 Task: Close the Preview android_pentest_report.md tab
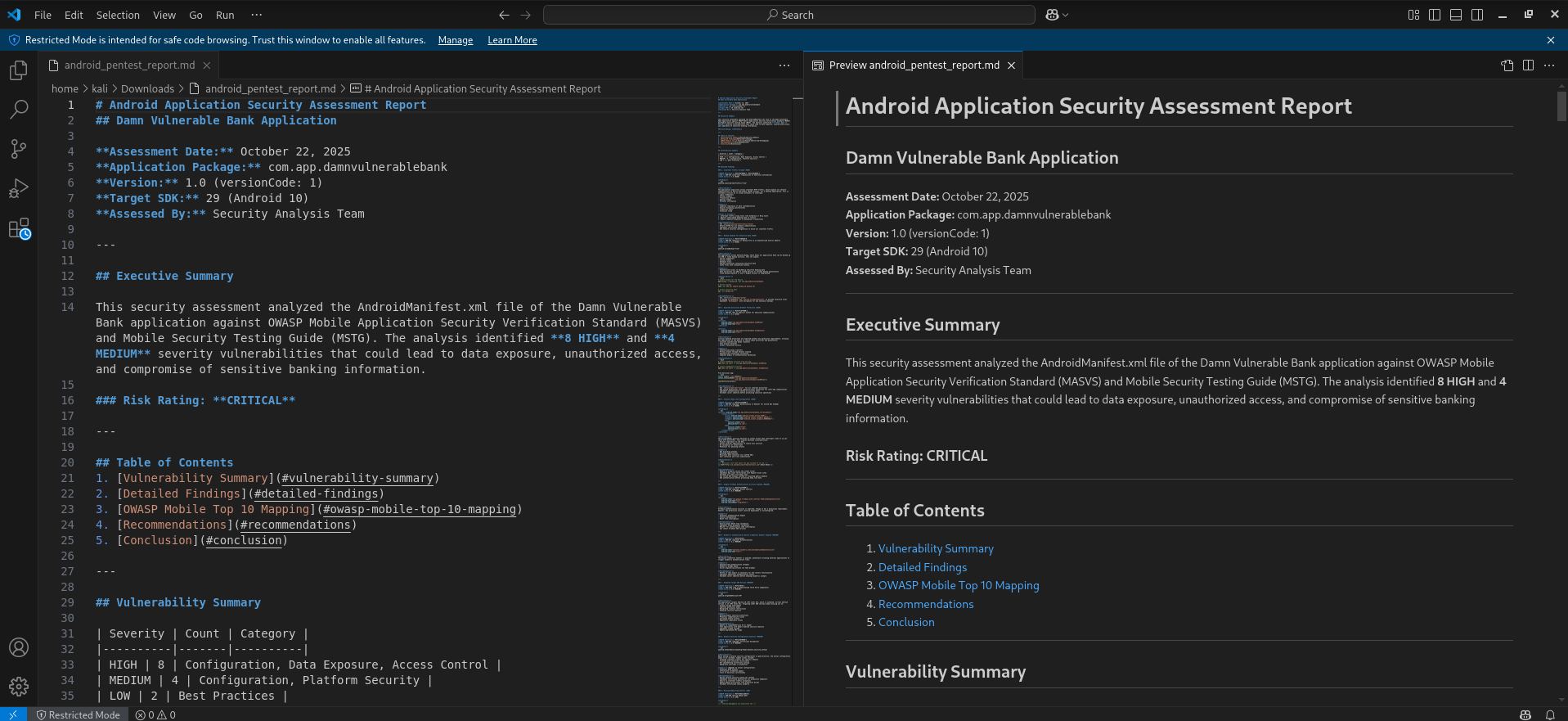1012,65
